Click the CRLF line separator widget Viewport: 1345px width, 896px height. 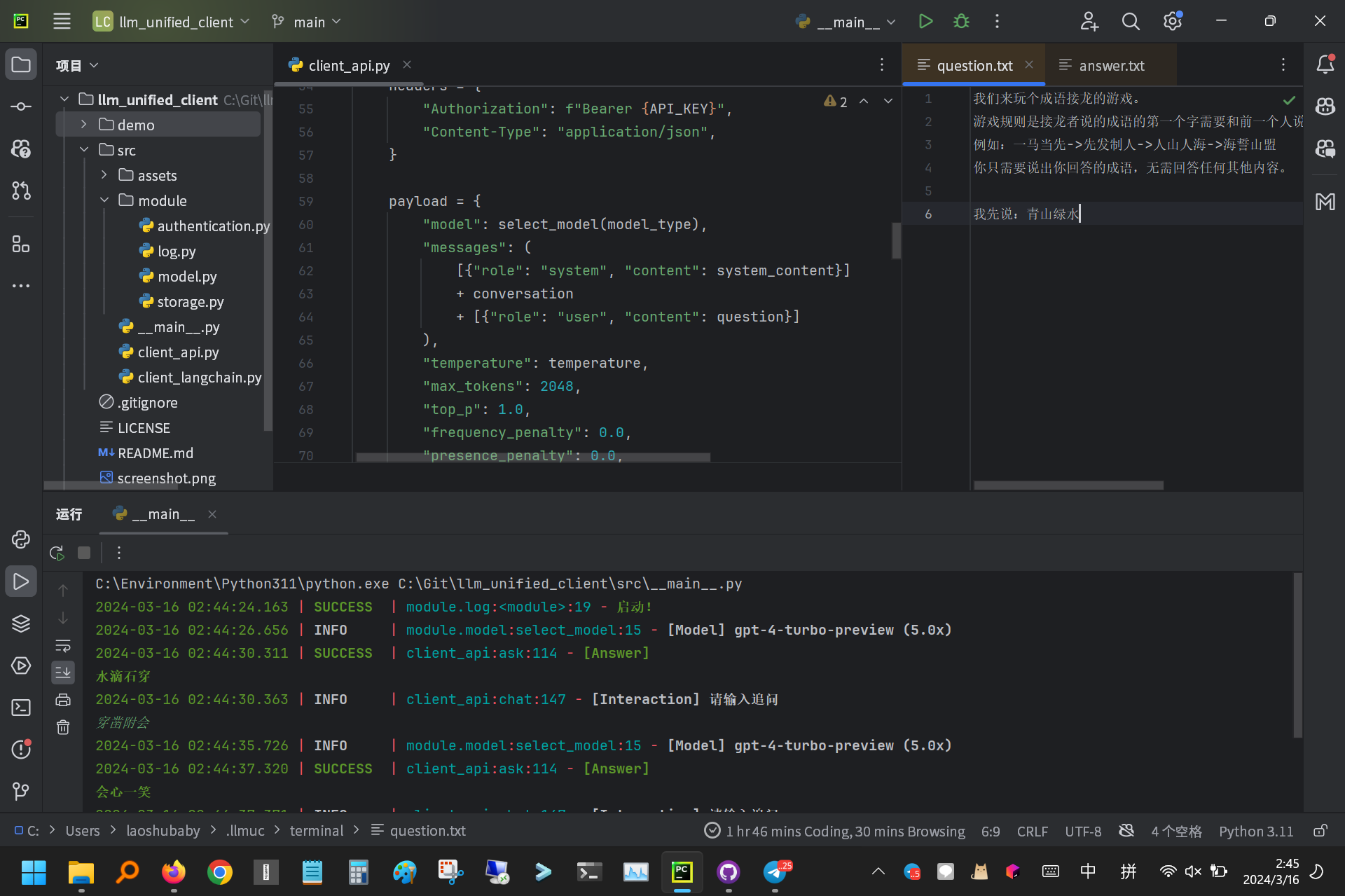click(1032, 831)
